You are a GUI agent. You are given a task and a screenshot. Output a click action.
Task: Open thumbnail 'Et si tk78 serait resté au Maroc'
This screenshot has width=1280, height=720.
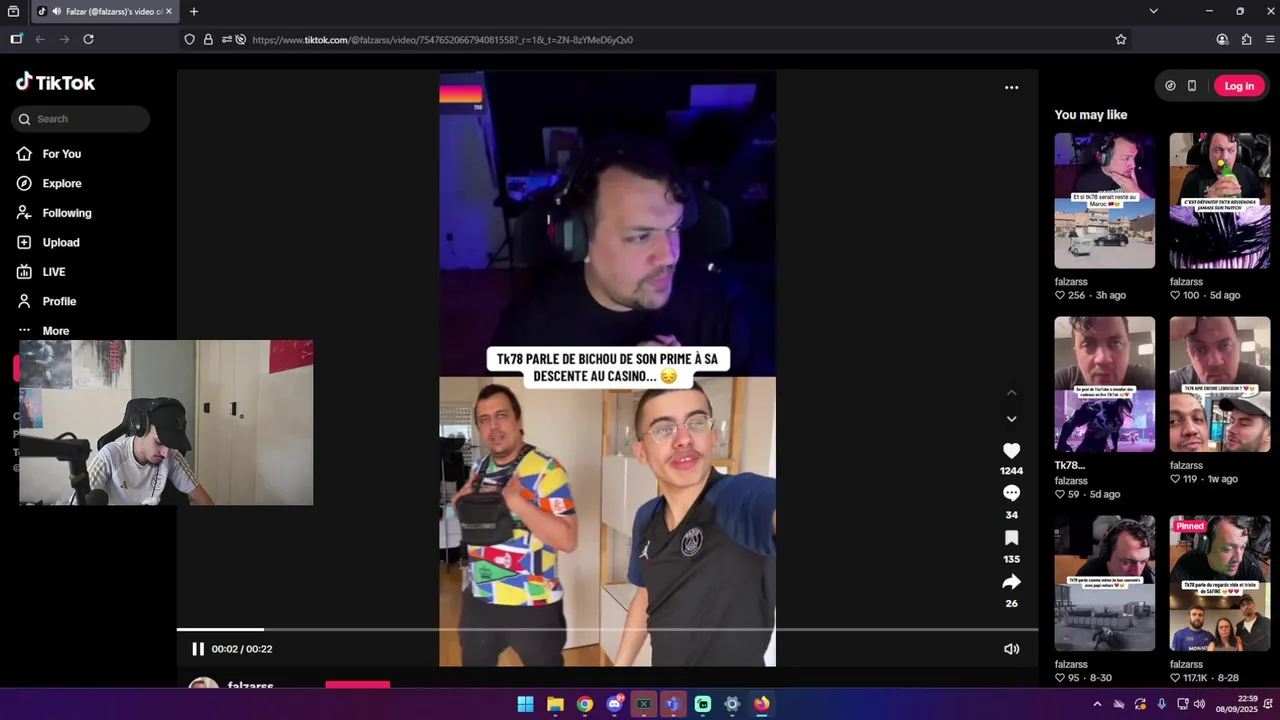tap(1104, 200)
